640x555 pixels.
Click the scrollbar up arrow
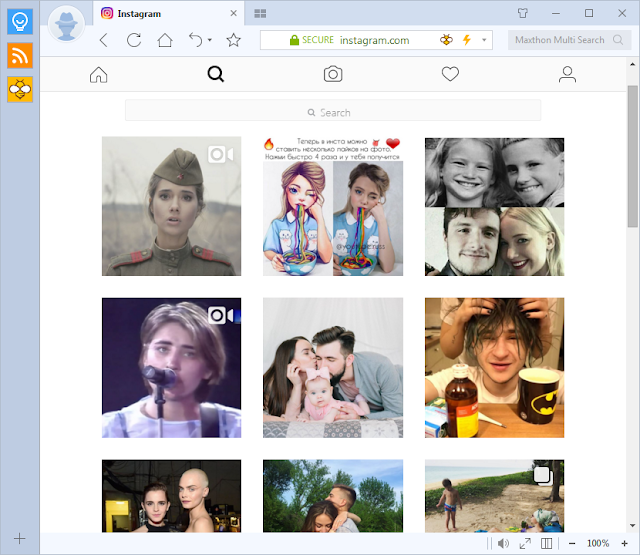pos(632,64)
